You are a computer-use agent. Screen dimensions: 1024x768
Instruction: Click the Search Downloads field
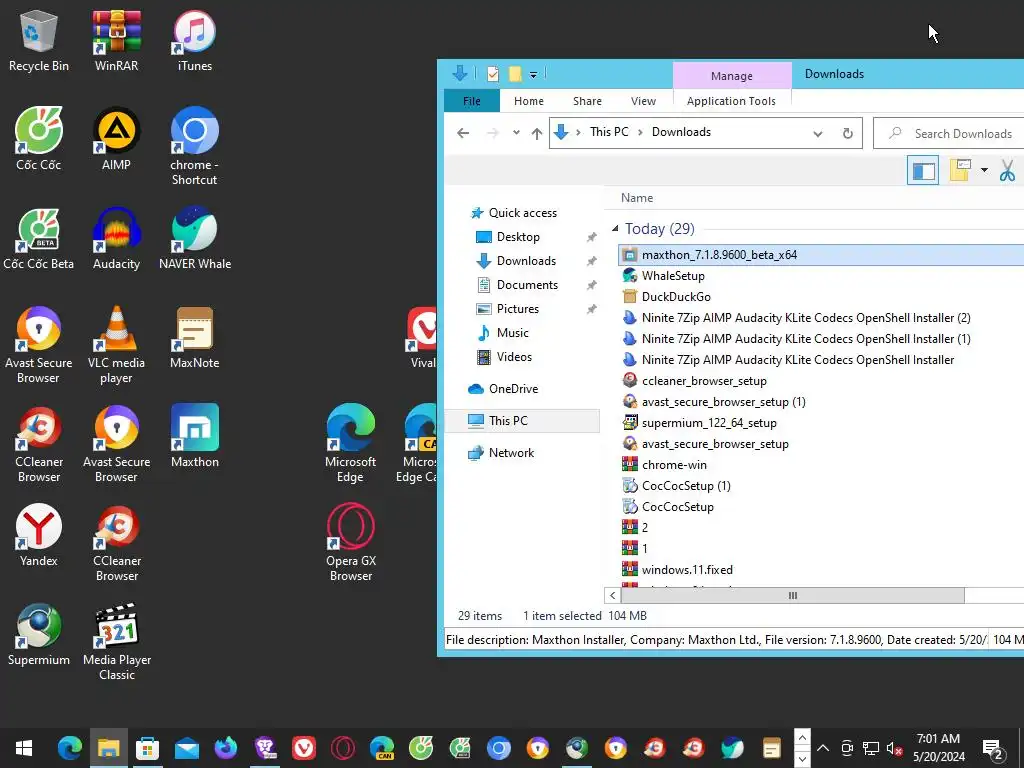point(948,133)
